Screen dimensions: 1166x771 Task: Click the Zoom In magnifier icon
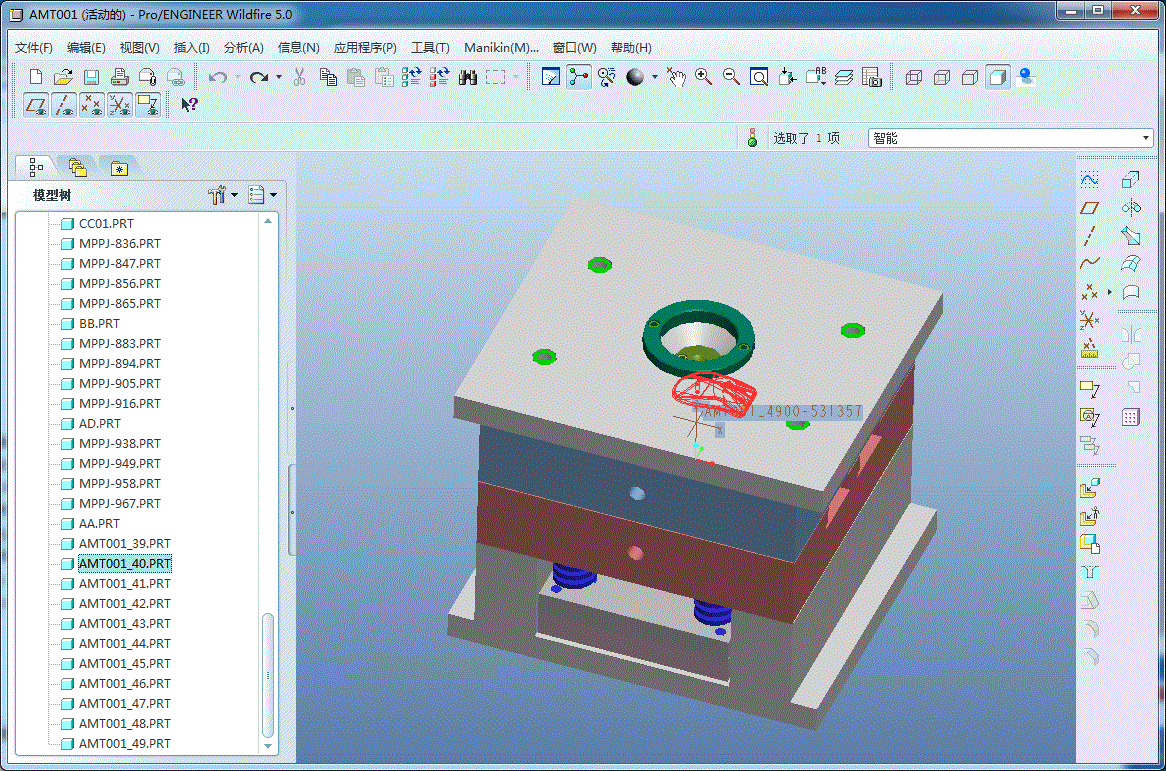[704, 77]
